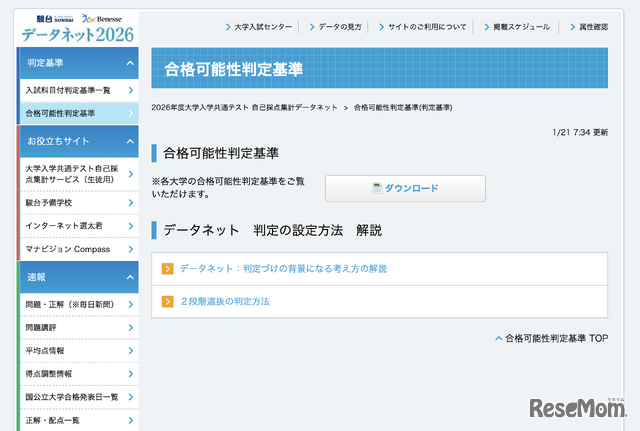The height and width of the screenshot is (431, 640).
Task: Click chevron arrow next to マナビジョン Compass
Action: point(131,249)
